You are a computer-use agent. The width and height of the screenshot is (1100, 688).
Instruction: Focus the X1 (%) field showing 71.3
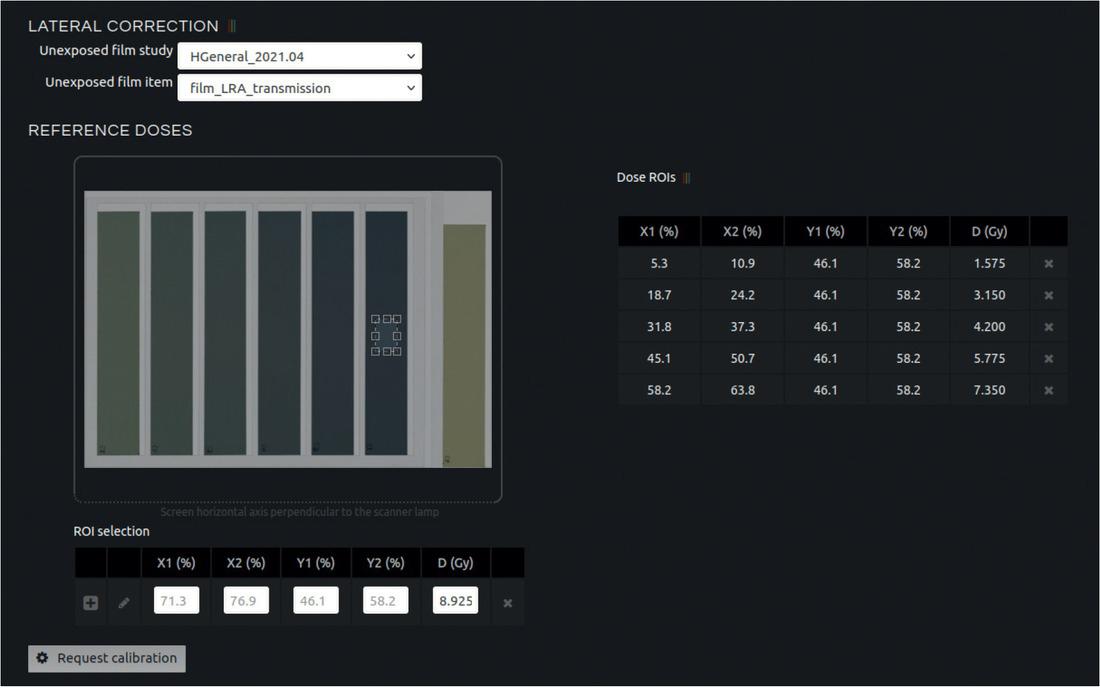(176, 601)
